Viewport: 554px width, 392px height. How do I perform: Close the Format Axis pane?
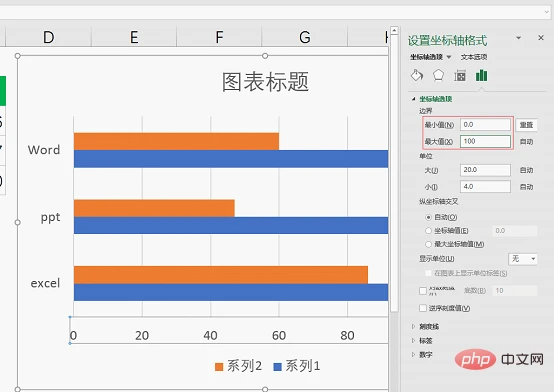[x=541, y=37]
